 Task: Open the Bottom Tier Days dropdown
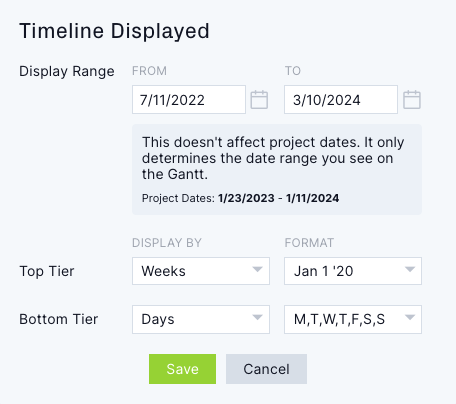coord(201,319)
